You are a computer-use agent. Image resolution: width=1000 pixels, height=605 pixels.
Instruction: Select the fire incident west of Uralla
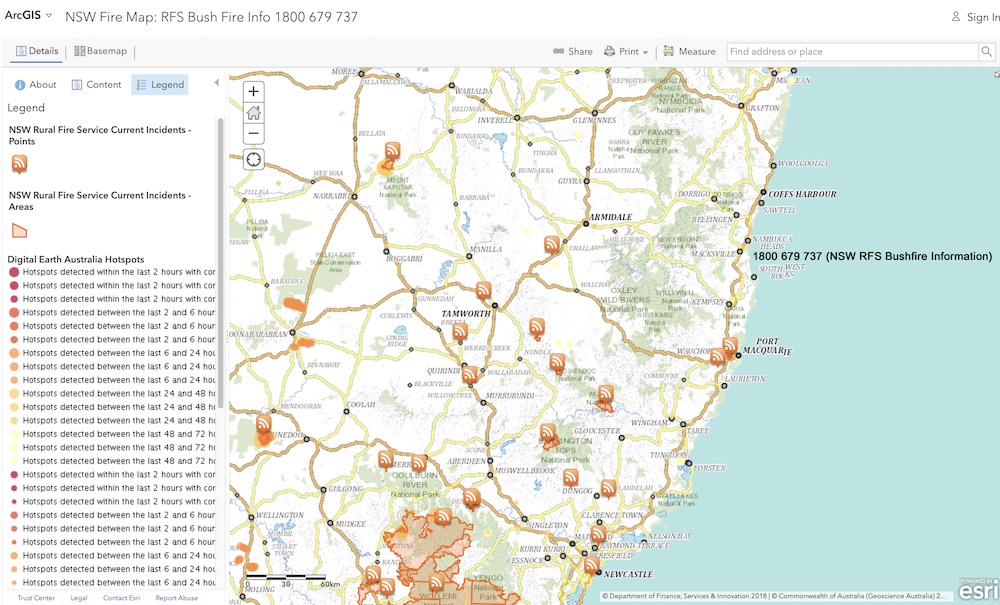point(552,245)
